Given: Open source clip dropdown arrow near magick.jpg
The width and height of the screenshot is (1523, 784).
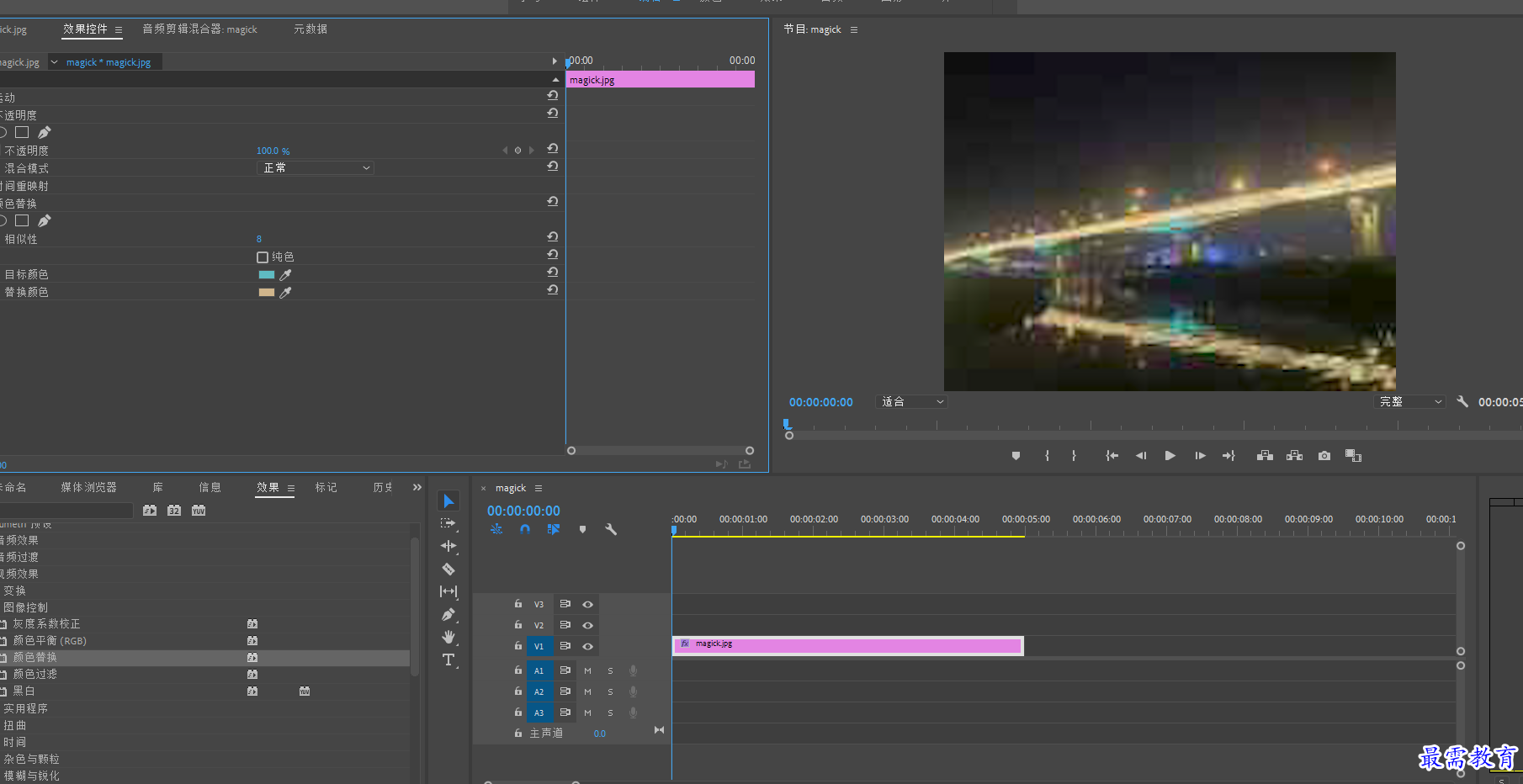Looking at the screenshot, I should tap(55, 62).
